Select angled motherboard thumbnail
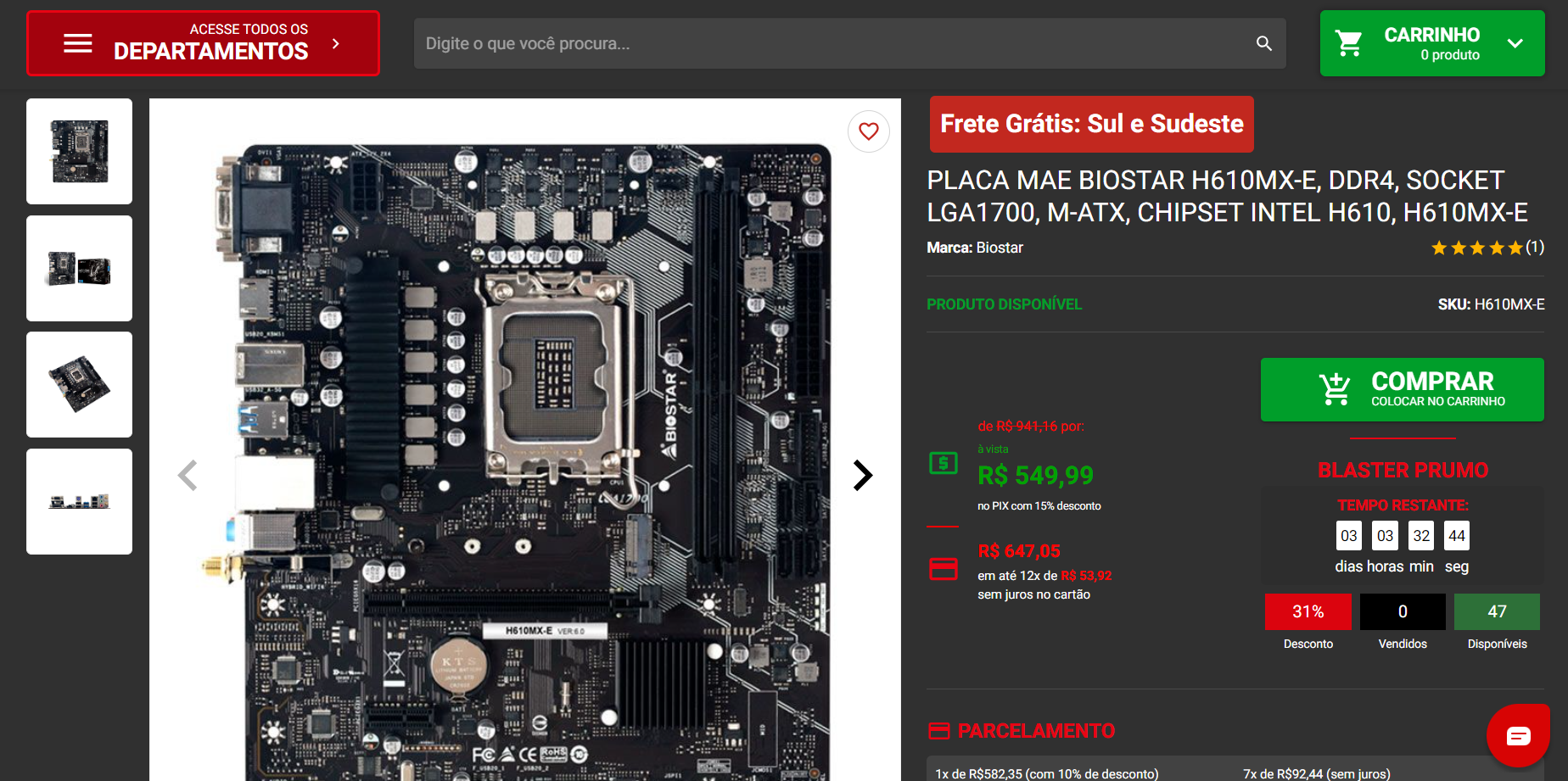The height and width of the screenshot is (781, 1568). coord(79,384)
